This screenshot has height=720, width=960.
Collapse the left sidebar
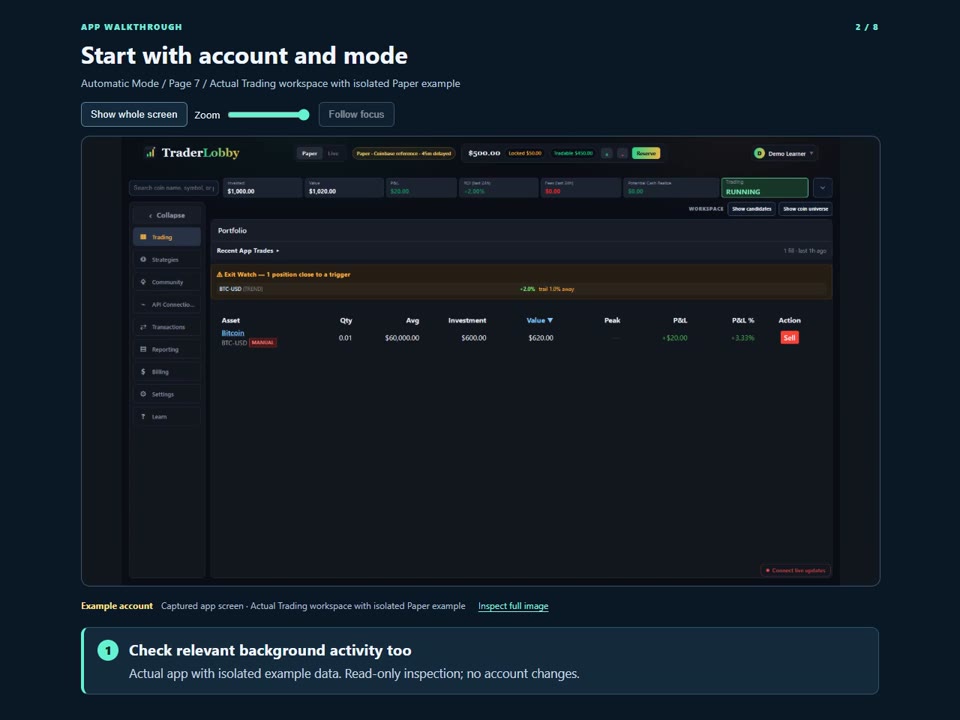point(167,215)
